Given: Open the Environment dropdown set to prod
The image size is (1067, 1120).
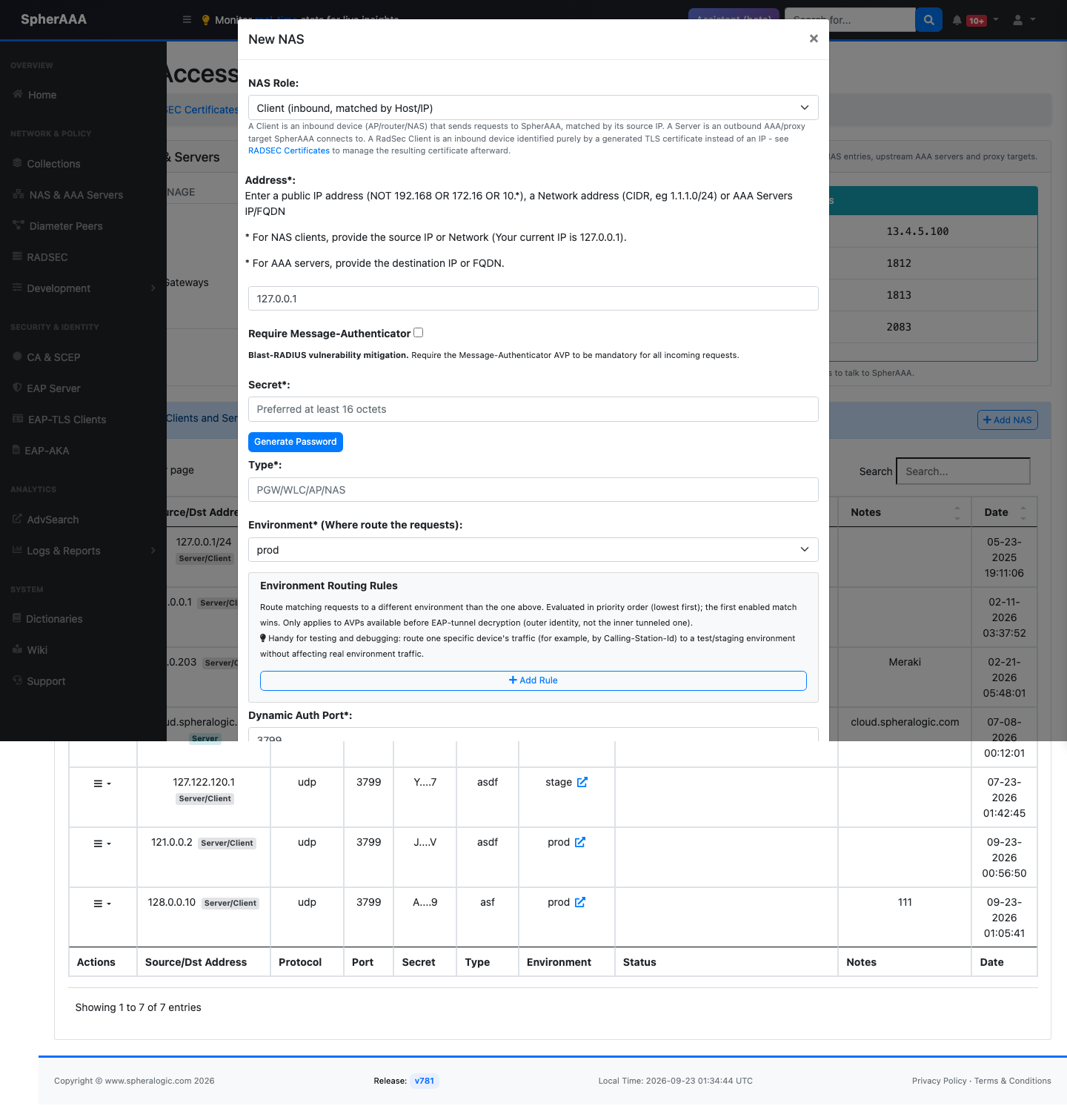Looking at the screenshot, I should pos(533,550).
